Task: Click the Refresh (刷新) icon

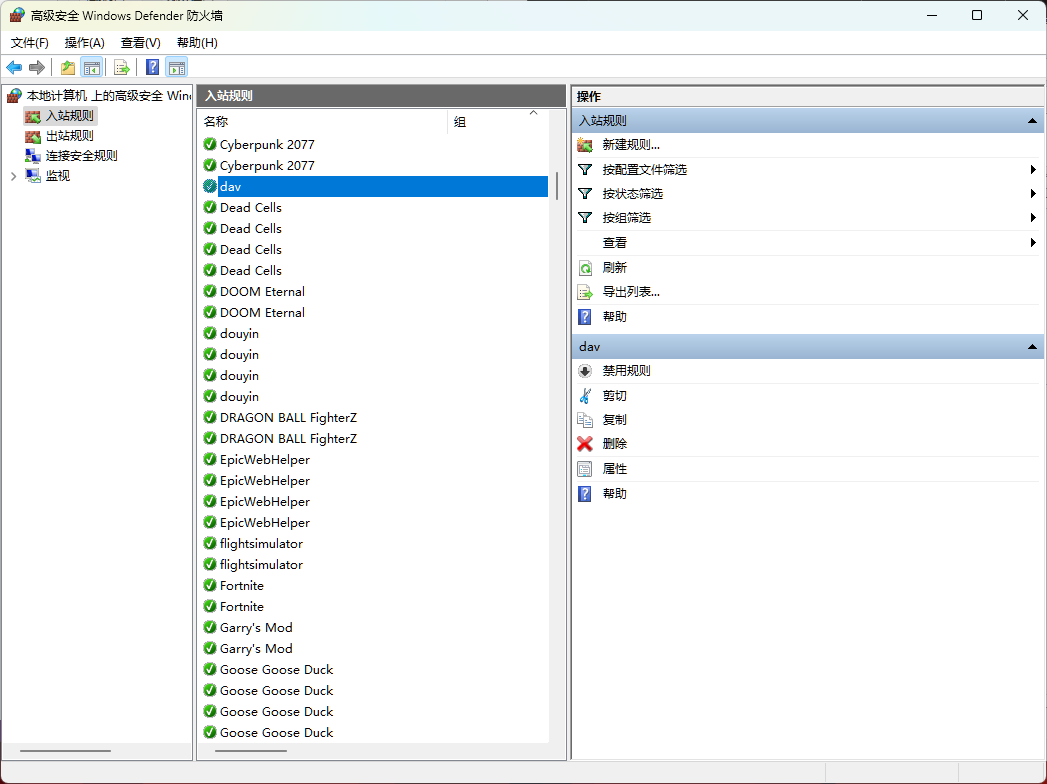Action: point(585,268)
